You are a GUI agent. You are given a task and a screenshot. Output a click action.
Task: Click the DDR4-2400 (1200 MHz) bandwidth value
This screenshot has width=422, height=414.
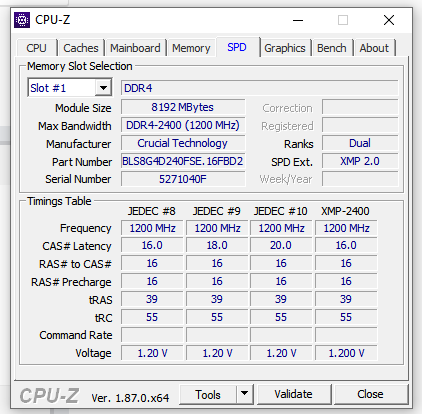tap(183, 125)
